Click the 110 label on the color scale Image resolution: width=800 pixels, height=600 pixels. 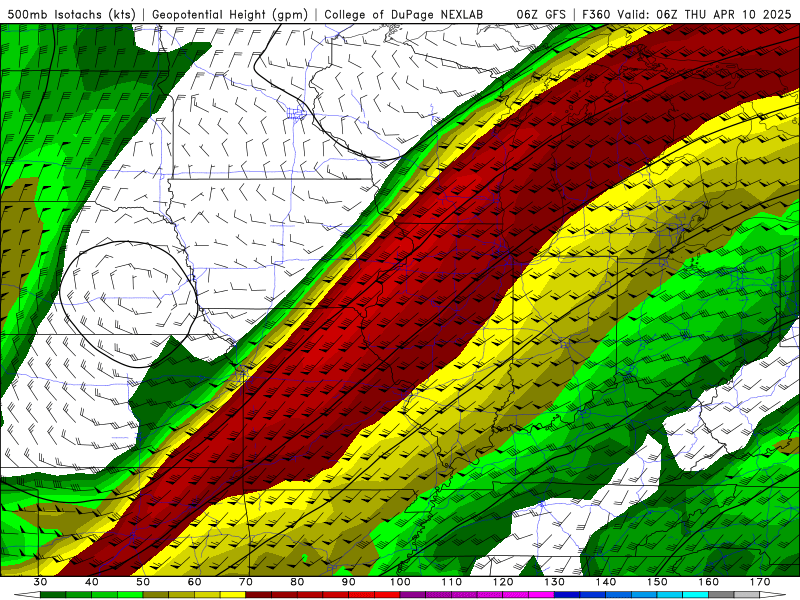coord(452,582)
